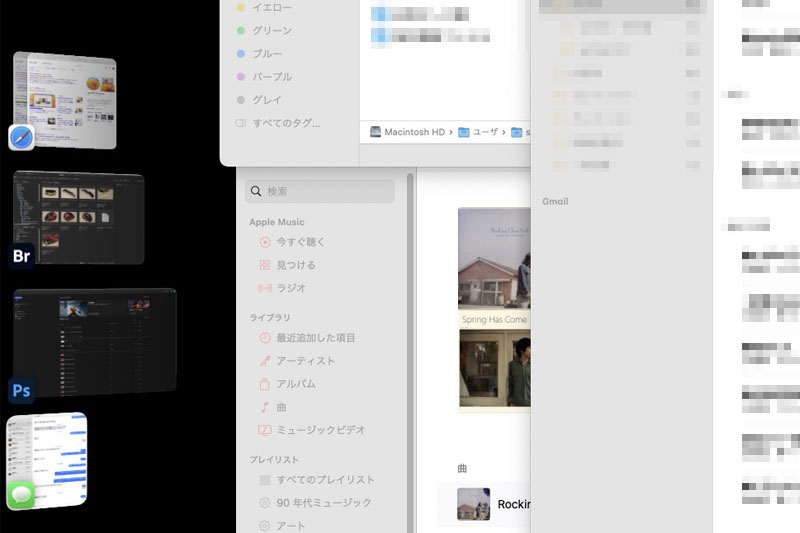Click the Adobe Bridge Br app icon

21,256
